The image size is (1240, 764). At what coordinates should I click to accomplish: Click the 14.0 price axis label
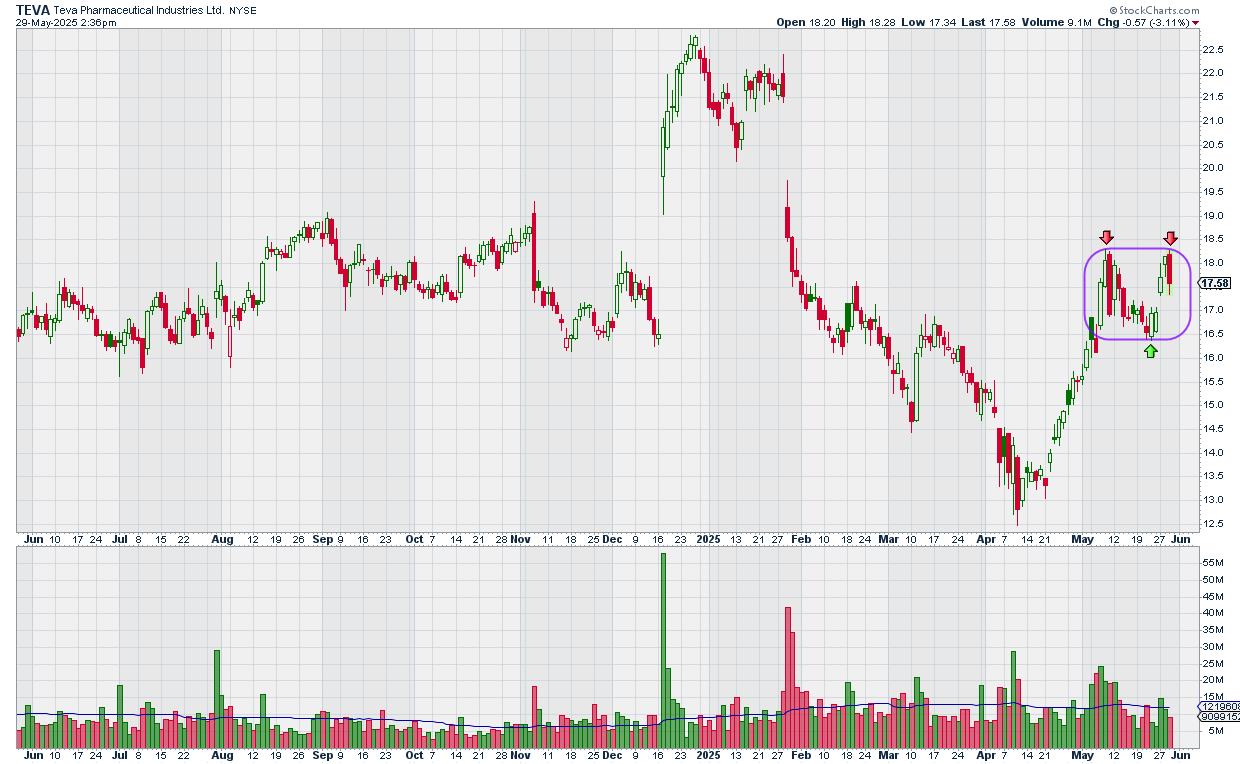tap(1212, 453)
